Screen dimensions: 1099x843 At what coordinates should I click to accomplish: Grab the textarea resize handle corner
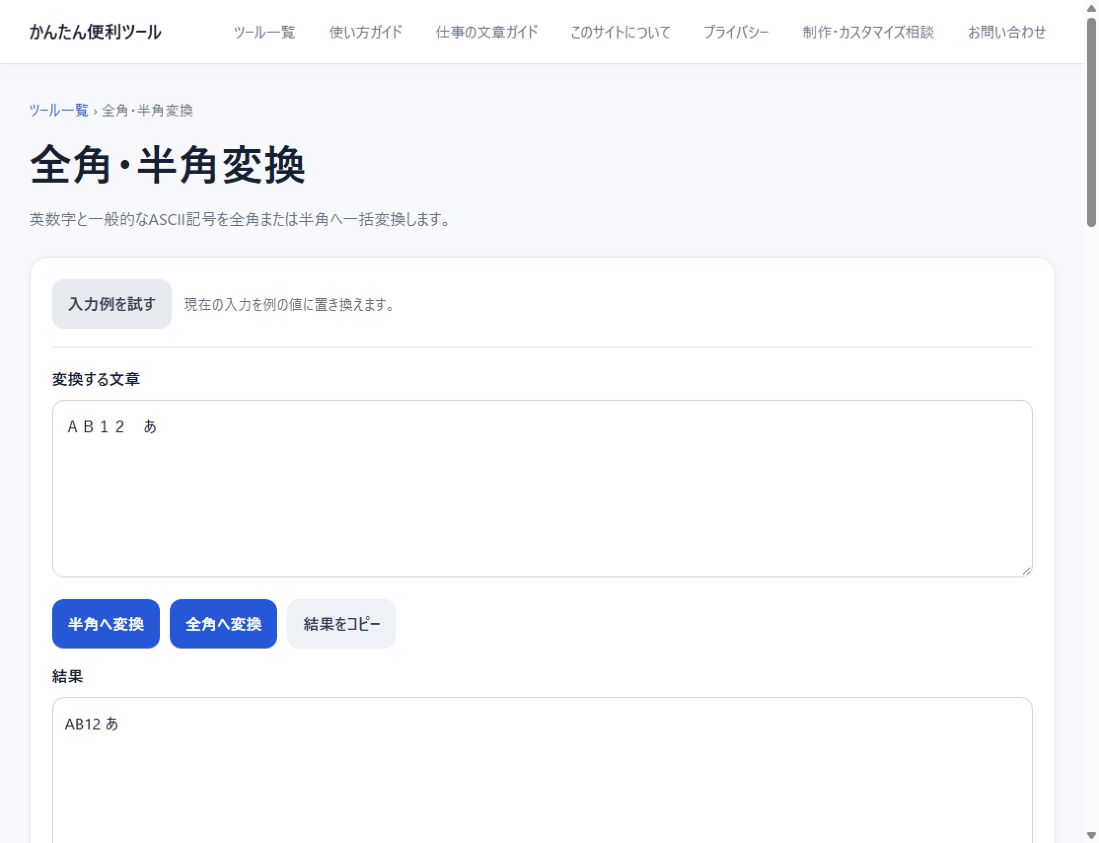click(1026, 571)
